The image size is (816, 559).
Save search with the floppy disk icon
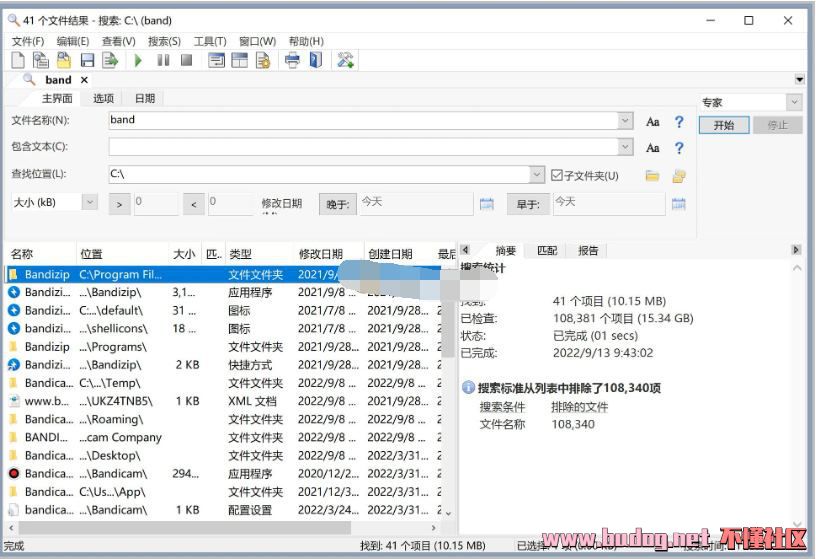point(87,60)
